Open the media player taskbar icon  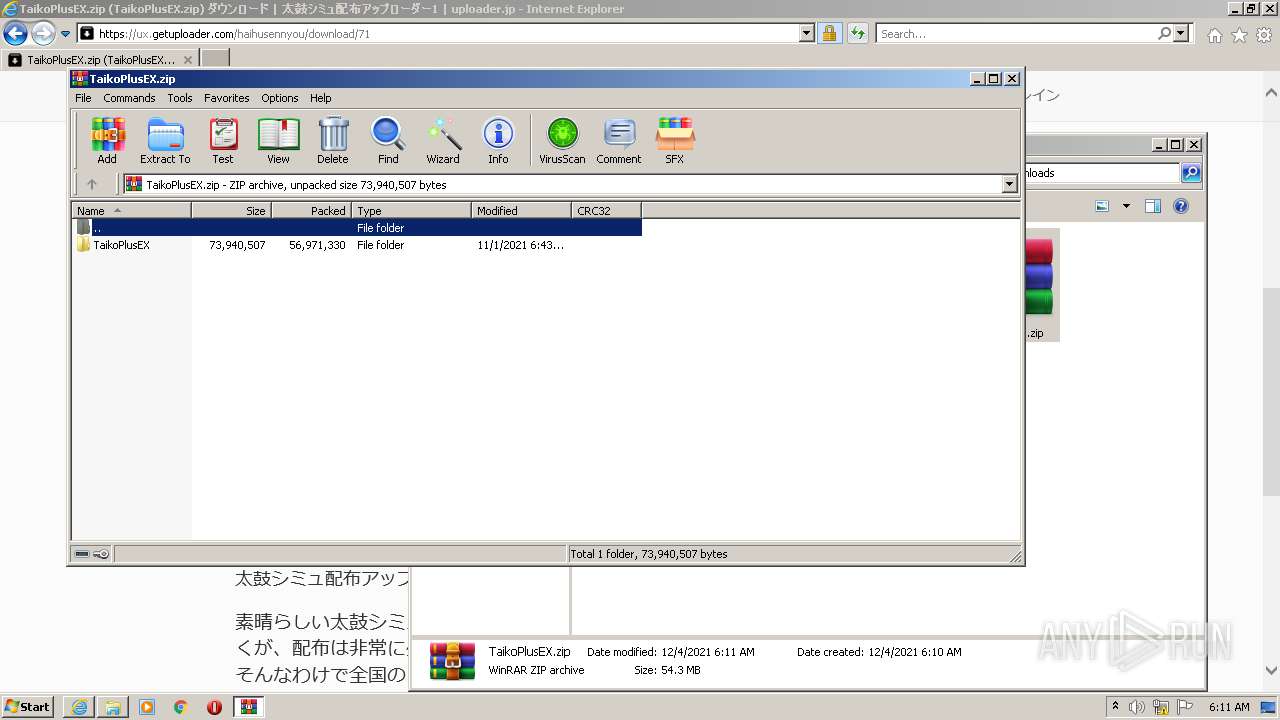(147, 707)
